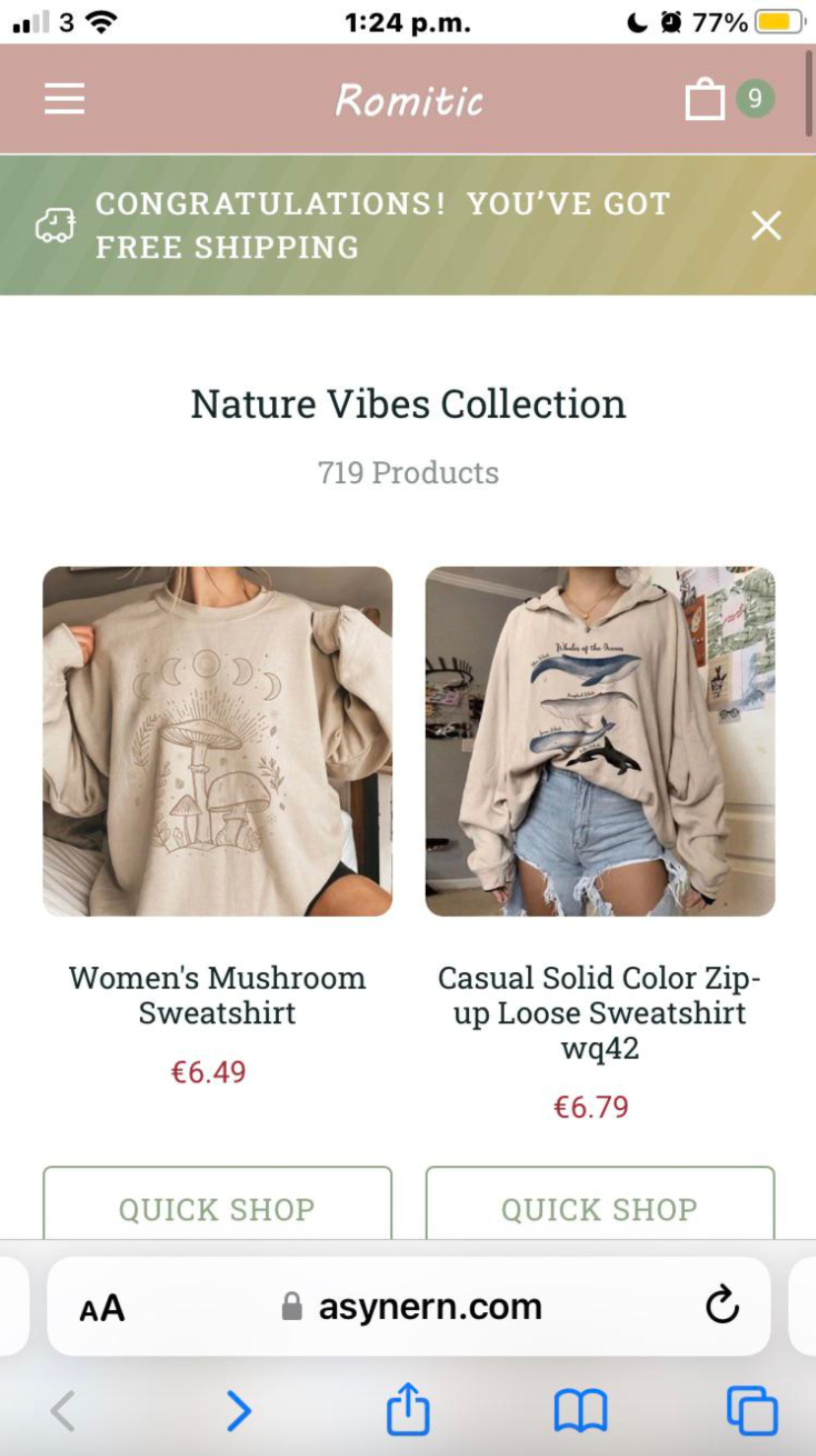Select Women's Mushroom Sweatshirt title

218,996
